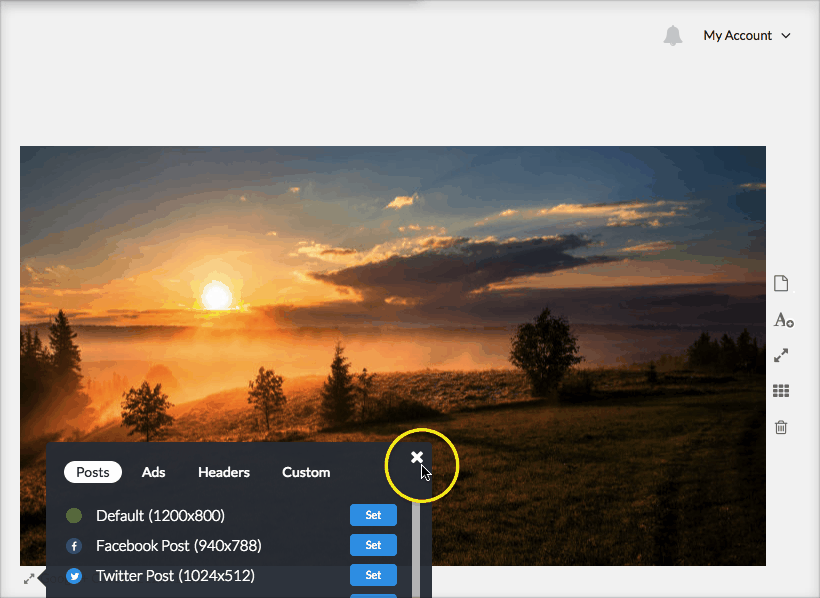Switch to the Posts tab
This screenshot has width=820, height=598.
click(x=93, y=472)
